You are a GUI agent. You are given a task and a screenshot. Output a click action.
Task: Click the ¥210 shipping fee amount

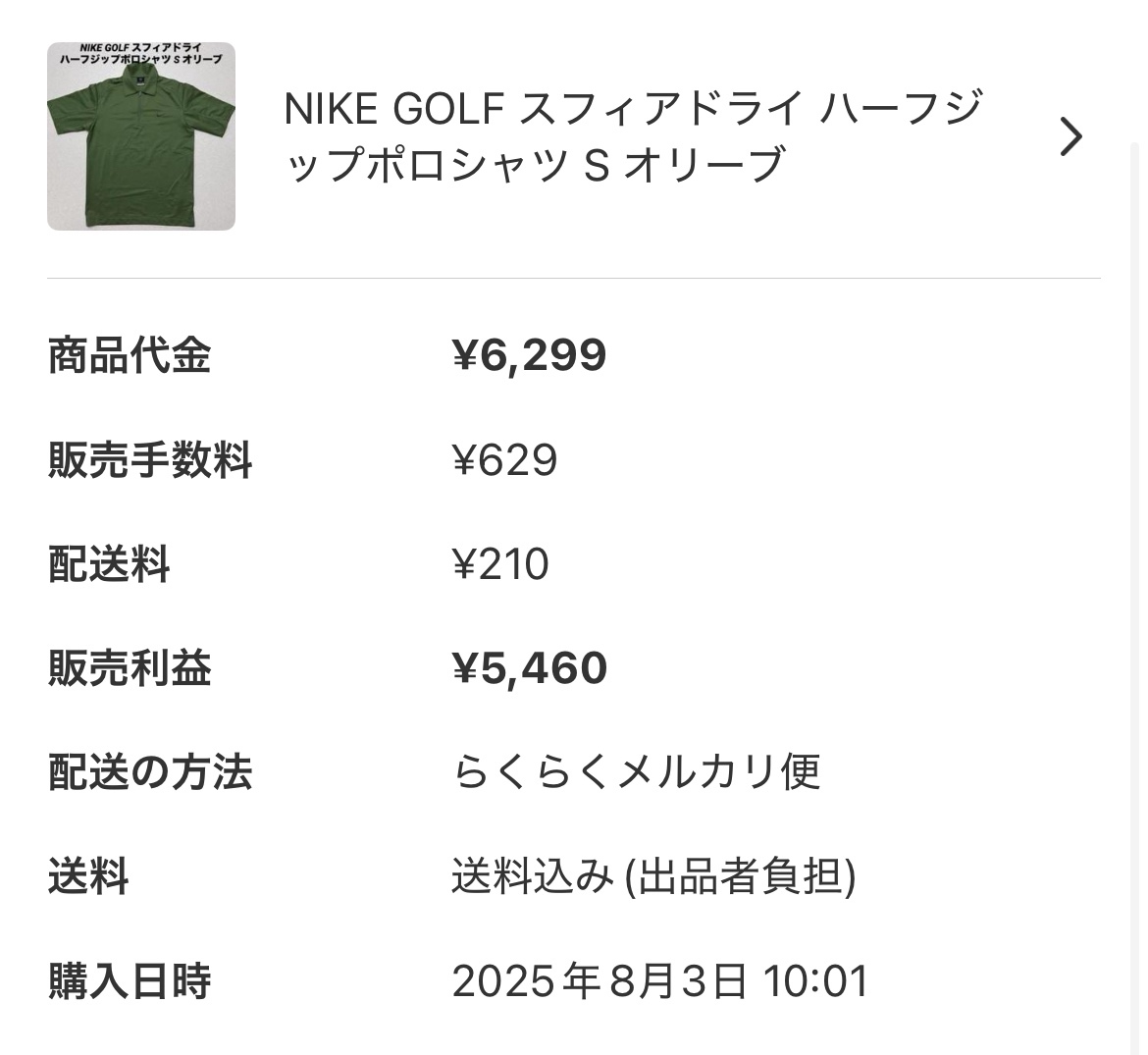coord(500,564)
